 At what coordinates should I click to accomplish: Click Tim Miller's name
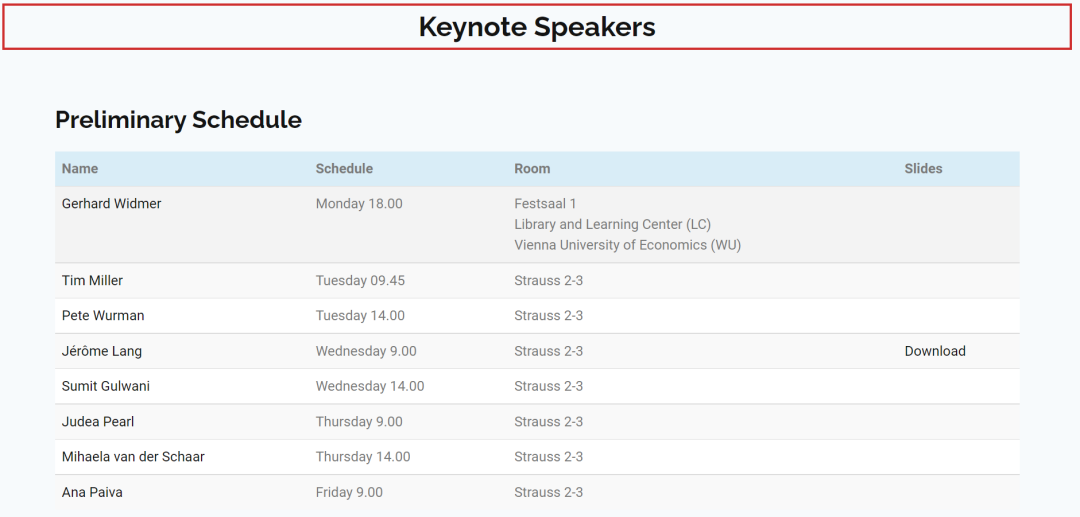92,281
